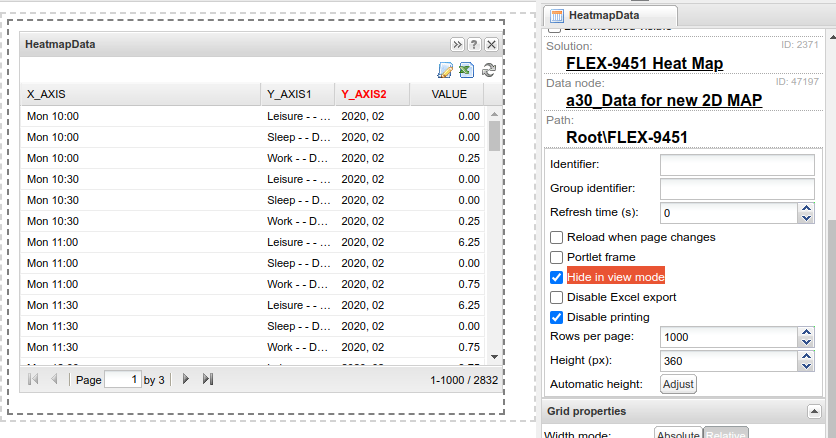Toggle the Portlet frame checkbox

[x=556, y=257]
